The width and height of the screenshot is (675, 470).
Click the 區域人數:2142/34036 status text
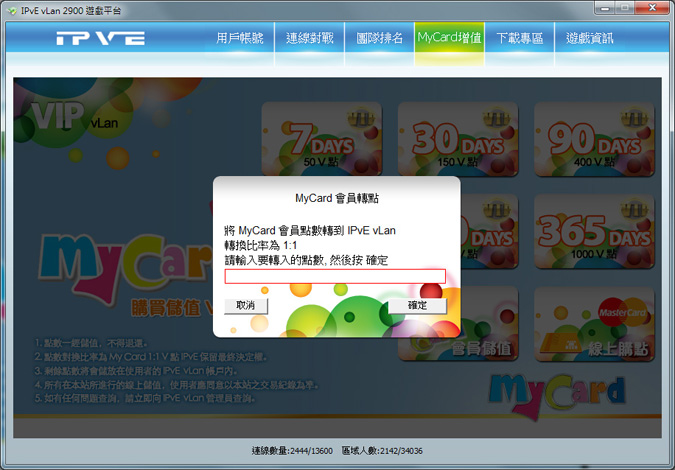point(382,451)
